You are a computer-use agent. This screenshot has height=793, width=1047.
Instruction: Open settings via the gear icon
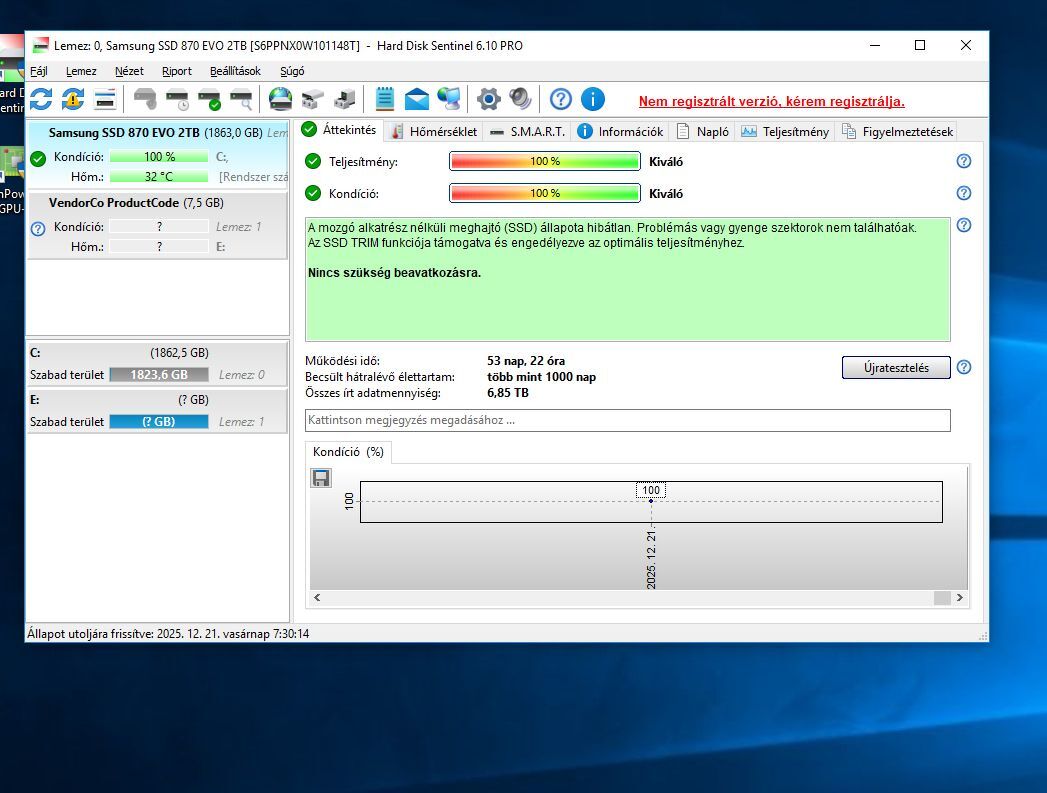tap(488, 99)
